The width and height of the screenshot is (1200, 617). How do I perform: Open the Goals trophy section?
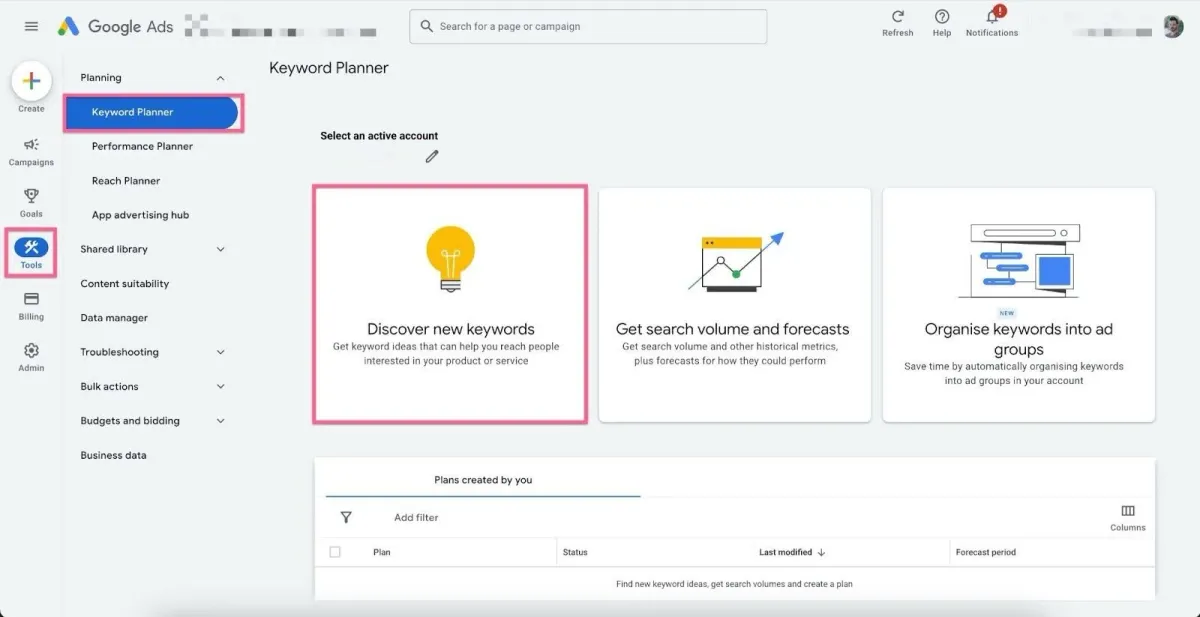point(31,203)
